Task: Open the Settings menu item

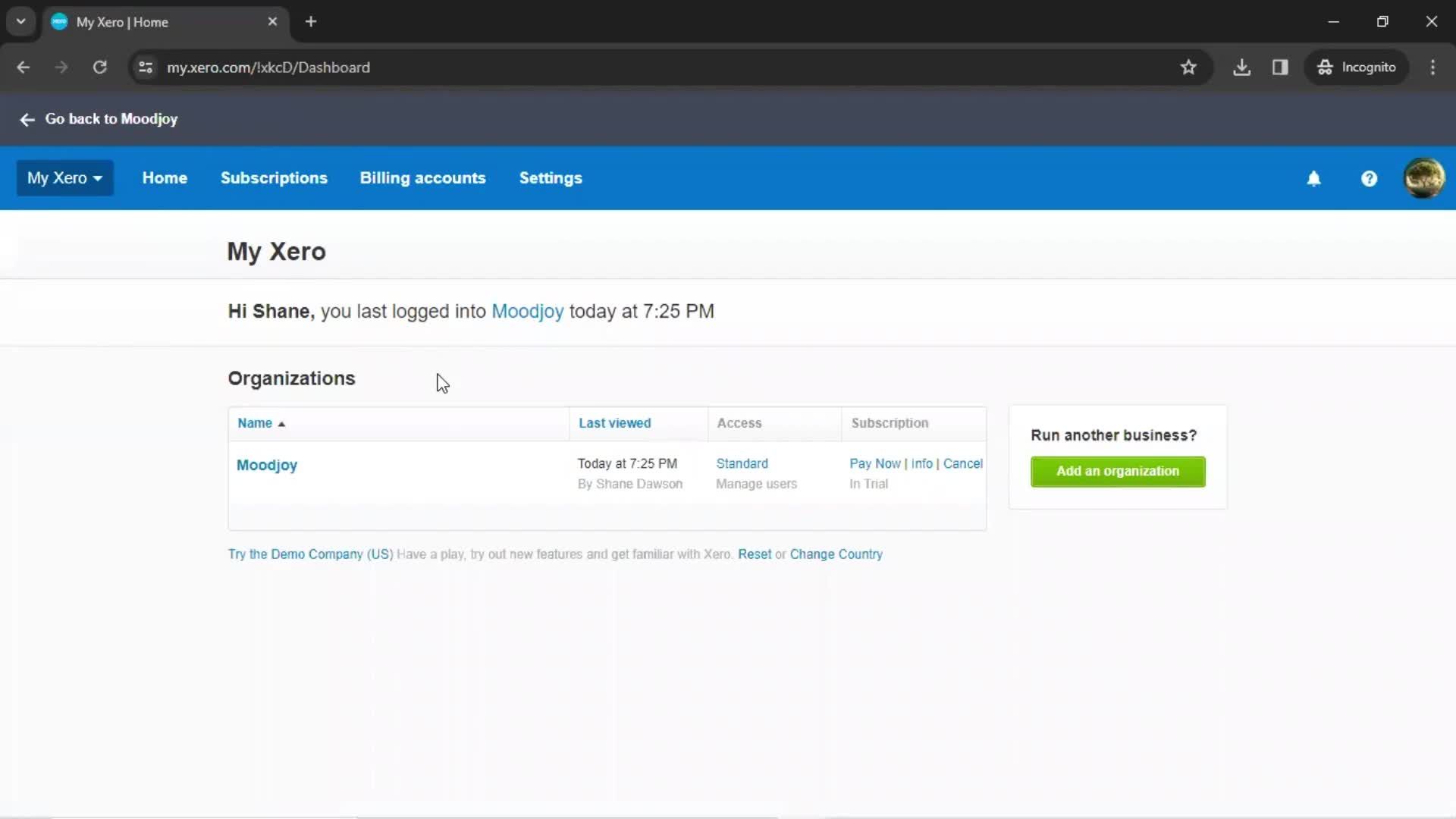Action: [551, 178]
